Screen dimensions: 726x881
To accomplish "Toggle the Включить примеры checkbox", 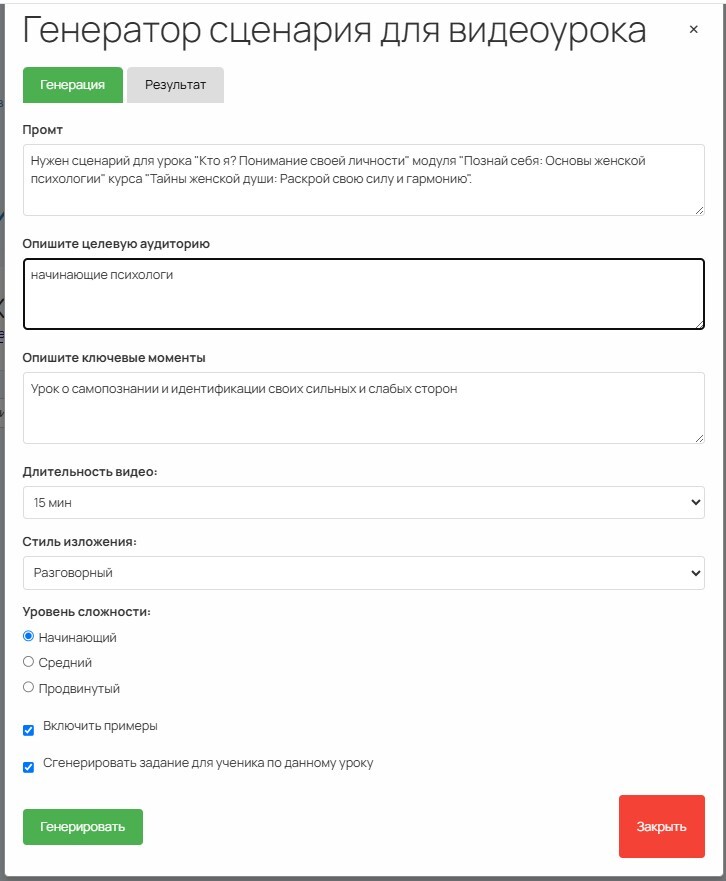I will click(29, 730).
